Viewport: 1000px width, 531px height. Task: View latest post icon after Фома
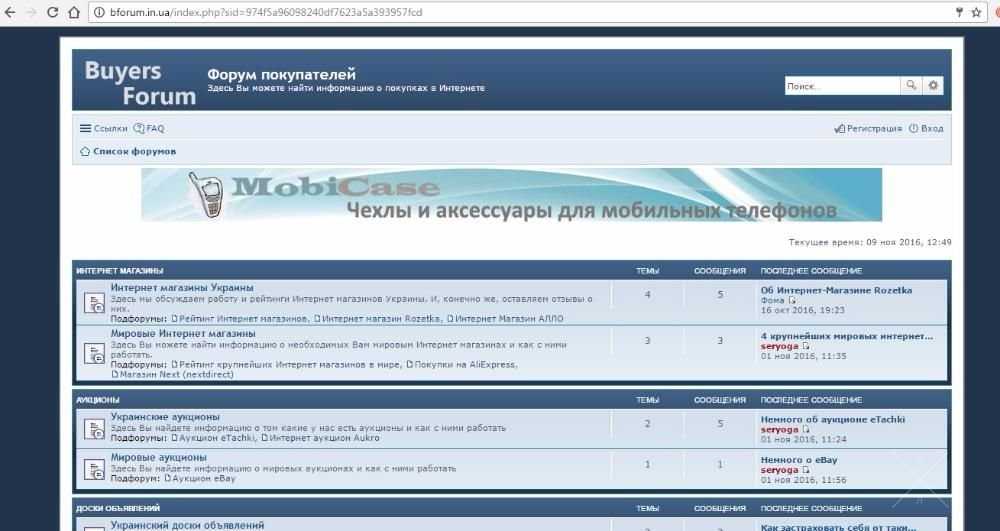pos(791,300)
